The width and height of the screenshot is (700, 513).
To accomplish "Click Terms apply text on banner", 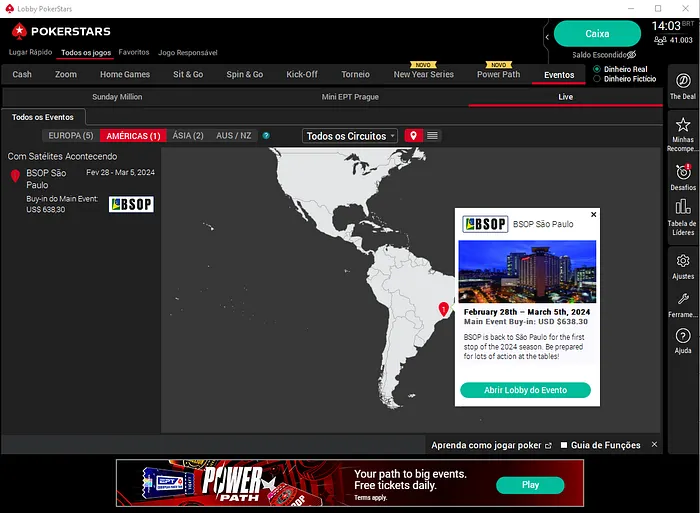I will 371,498.
